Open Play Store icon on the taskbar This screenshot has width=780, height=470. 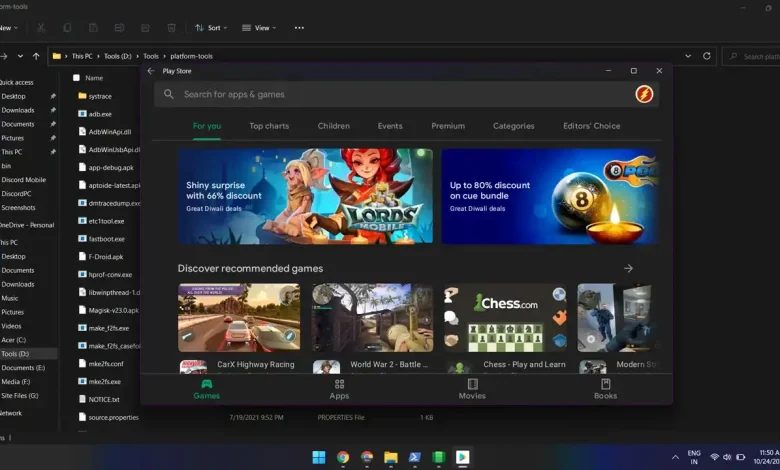463,457
